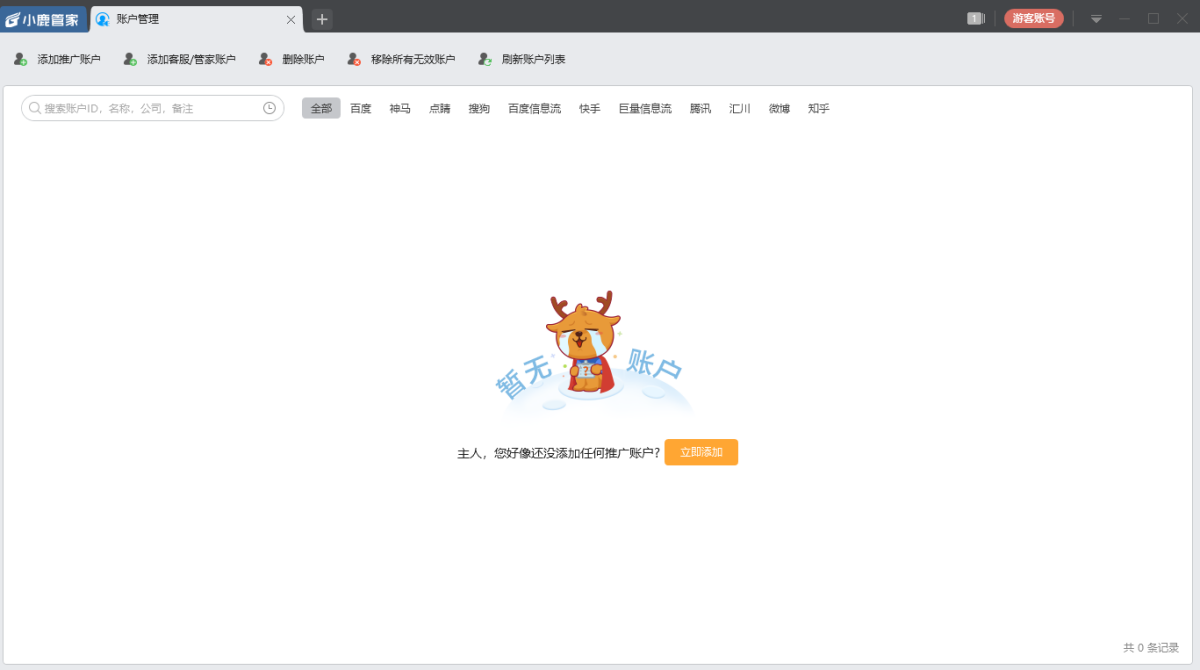The height and width of the screenshot is (670, 1200).
Task: Click the account search input field
Action: [x=152, y=108]
